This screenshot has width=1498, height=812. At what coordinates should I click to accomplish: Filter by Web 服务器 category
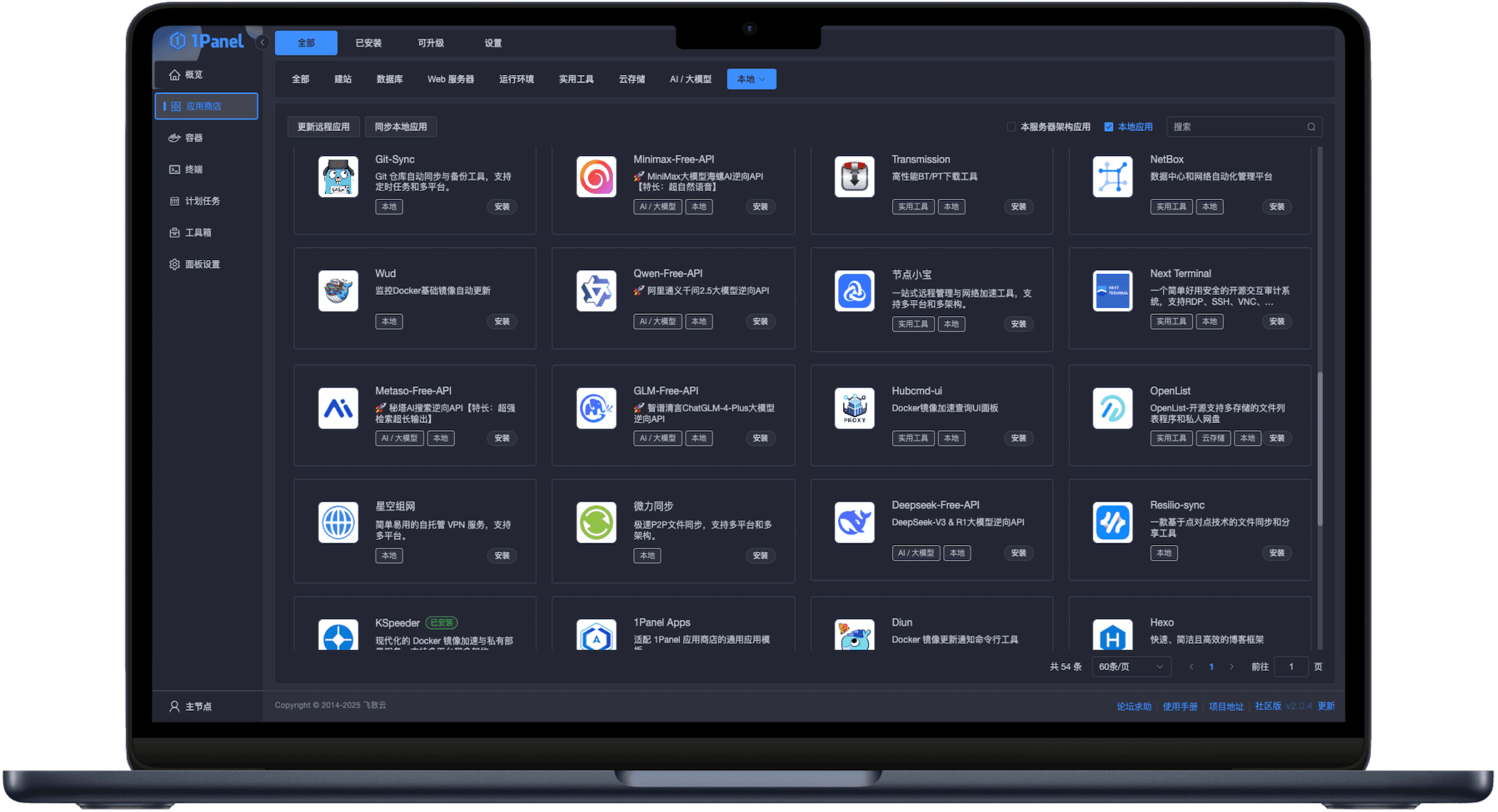click(450, 79)
